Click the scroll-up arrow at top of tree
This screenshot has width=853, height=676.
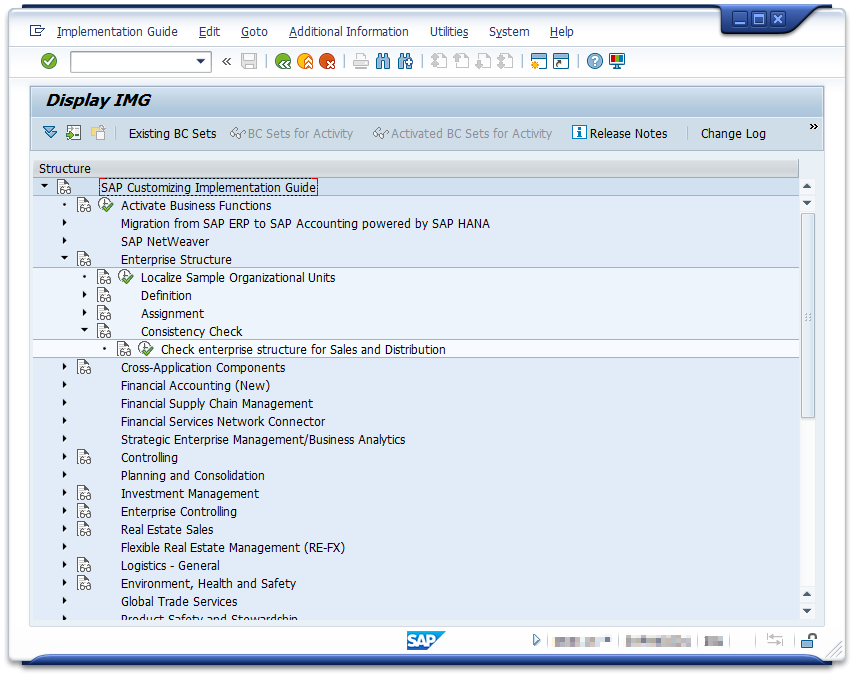pos(807,187)
